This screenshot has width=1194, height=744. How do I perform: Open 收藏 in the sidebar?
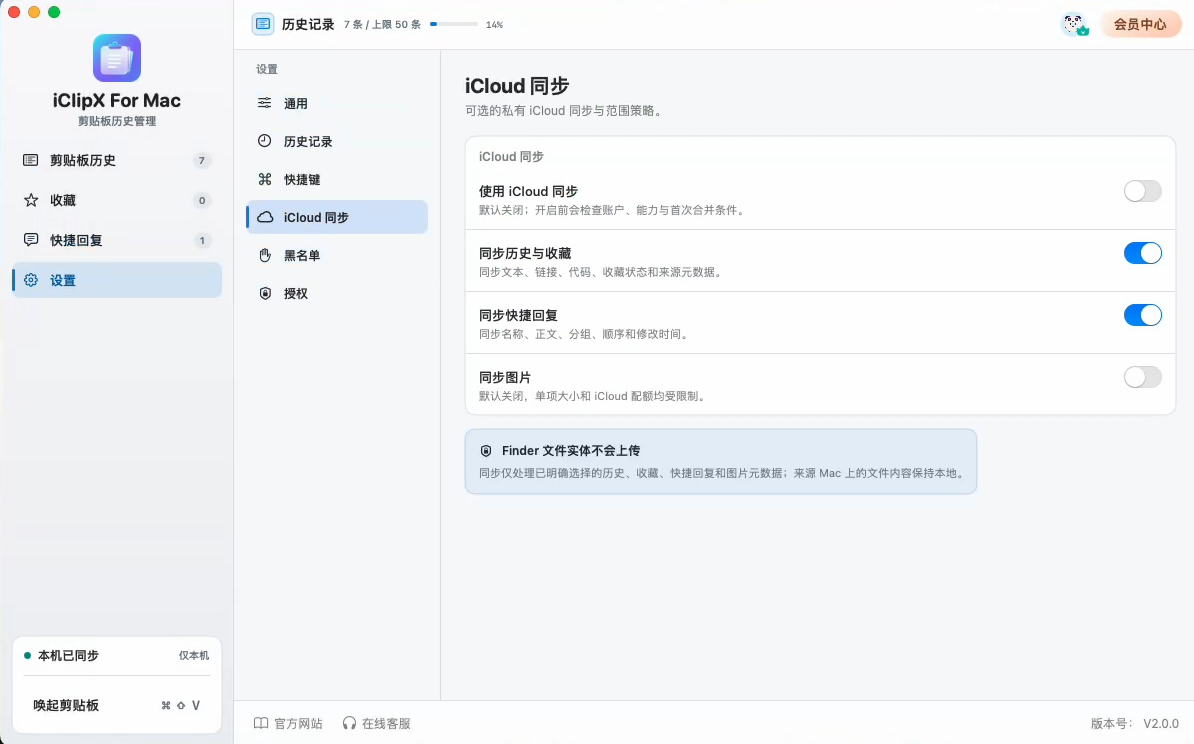(x=117, y=200)
